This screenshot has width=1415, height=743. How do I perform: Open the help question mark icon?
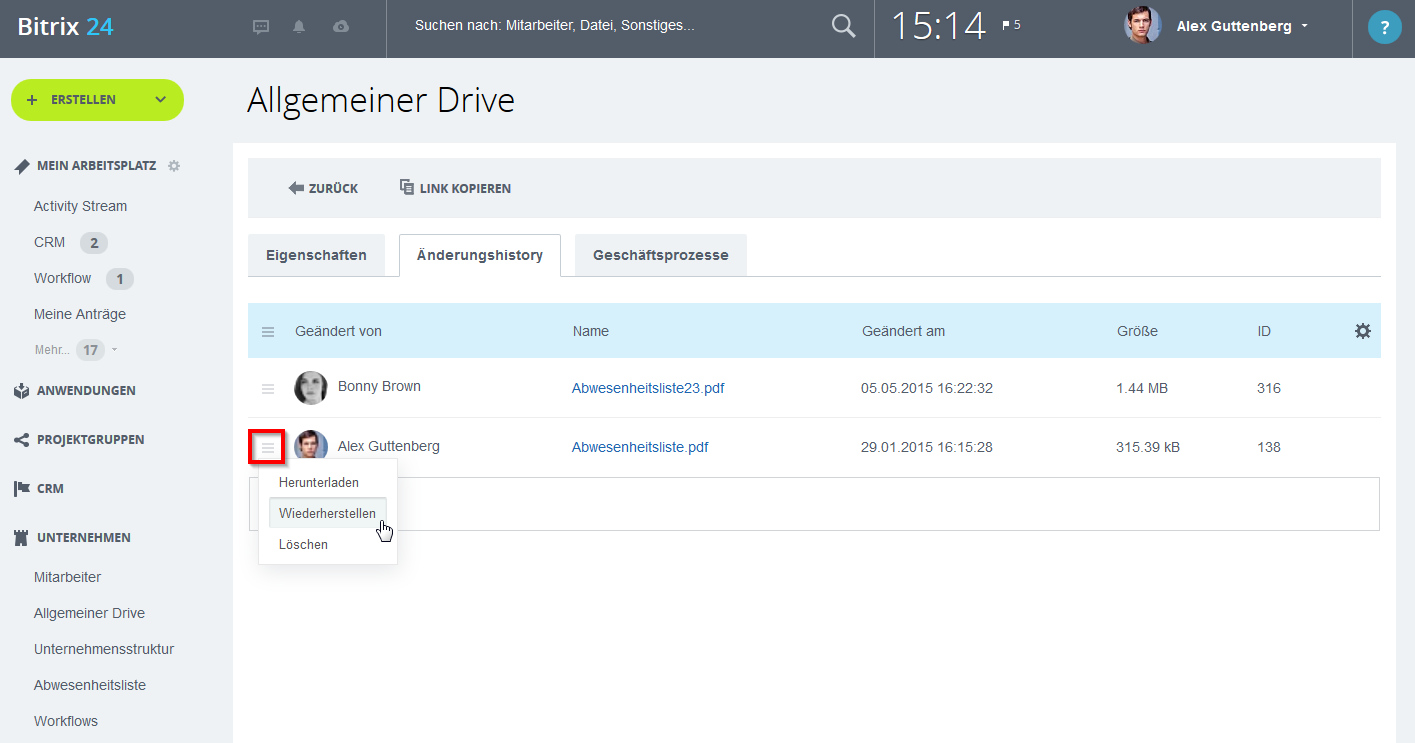click(1384, 26)
